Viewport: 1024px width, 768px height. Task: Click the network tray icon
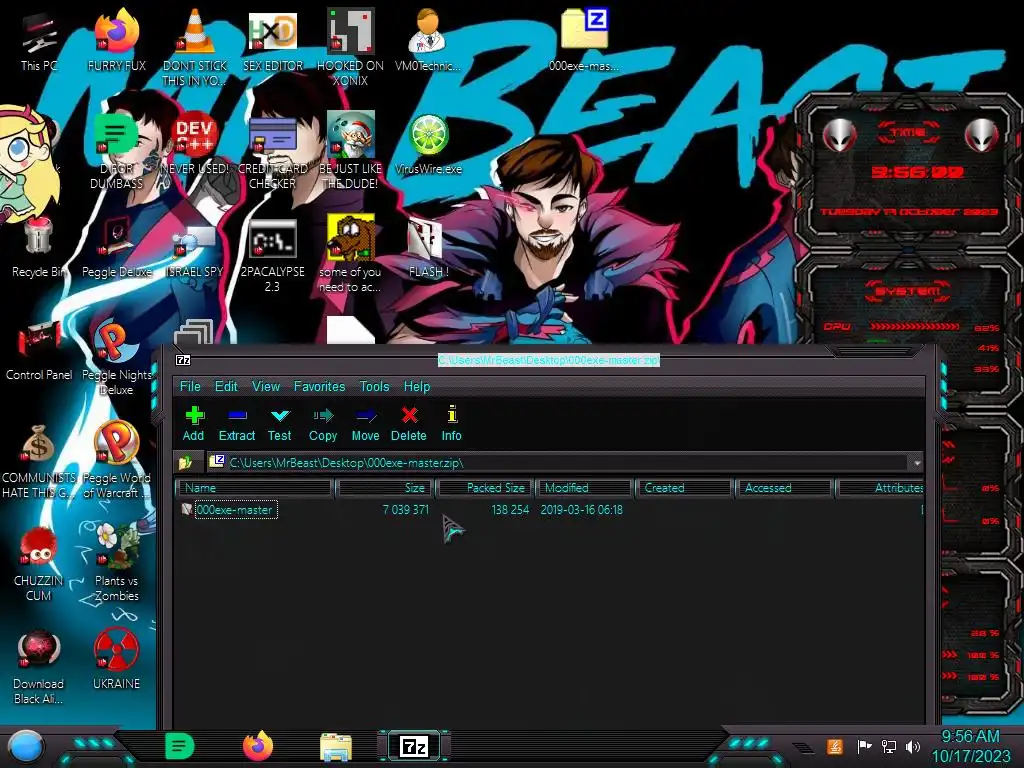pos(889,746)
